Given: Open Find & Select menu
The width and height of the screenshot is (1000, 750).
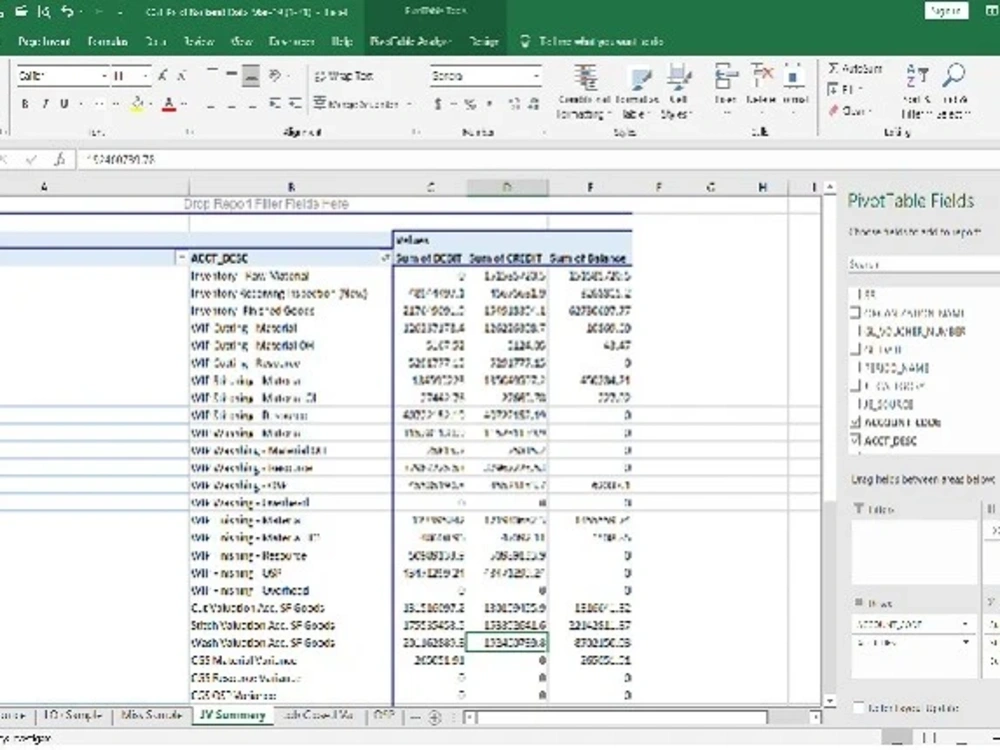Looking at the screenshot, I should [954, 91].
